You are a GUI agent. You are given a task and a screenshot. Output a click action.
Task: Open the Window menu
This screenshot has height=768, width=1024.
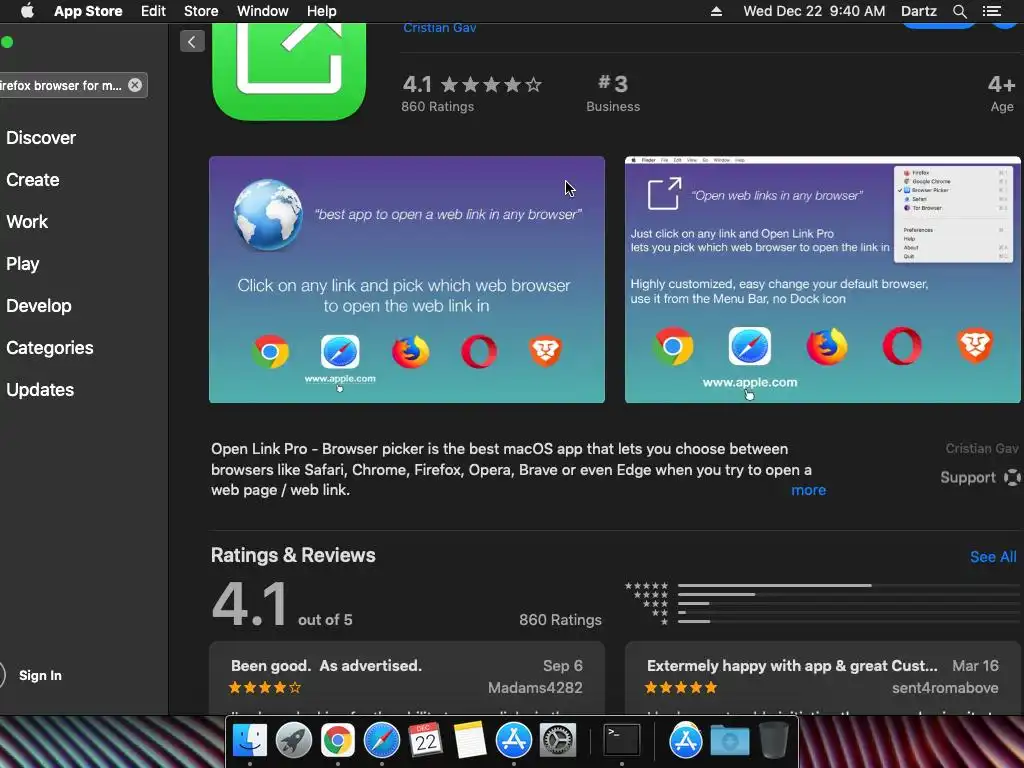coord(263,11)
